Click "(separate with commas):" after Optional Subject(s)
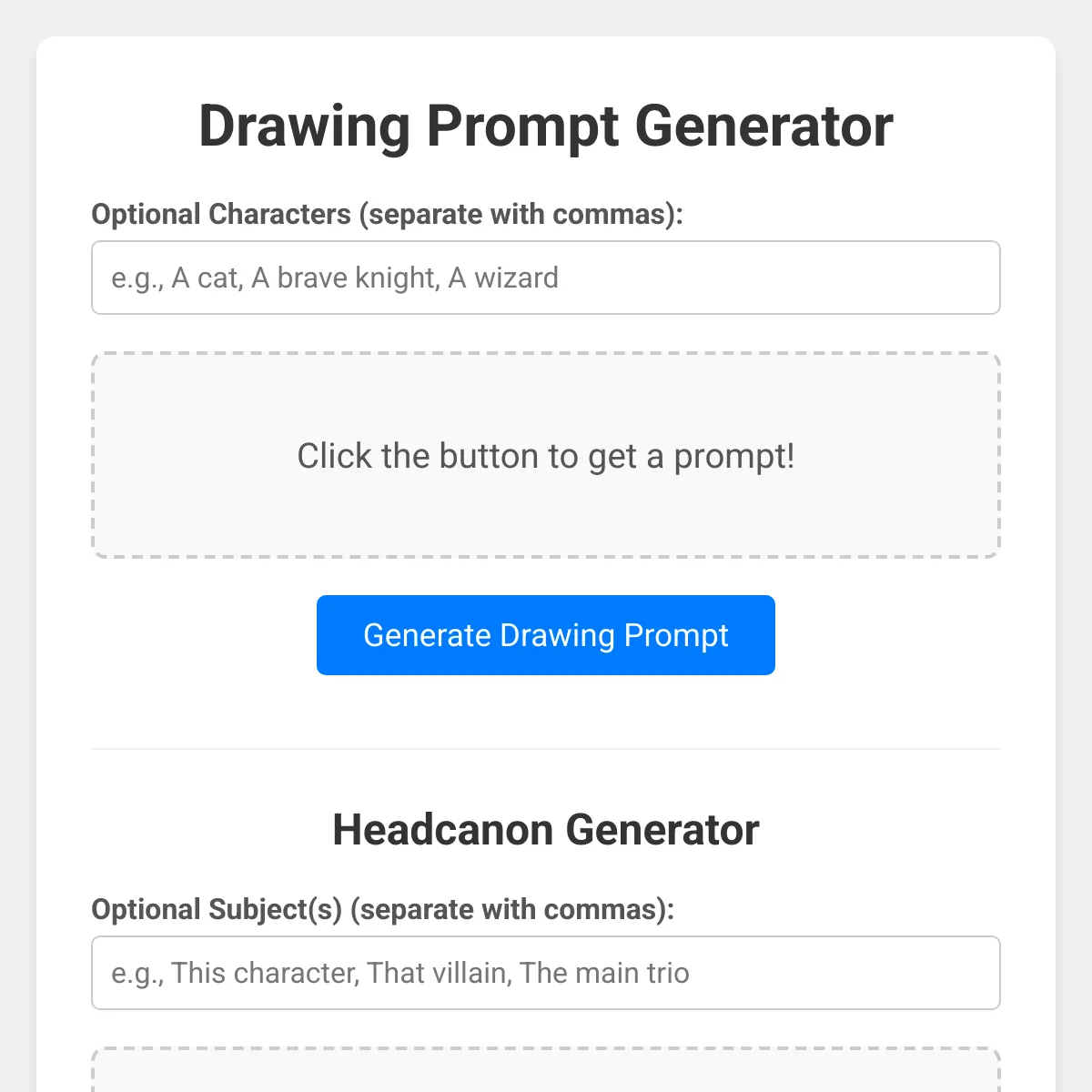The width and height of the screenshot is (1092, 1092). (x=512, y=910)
